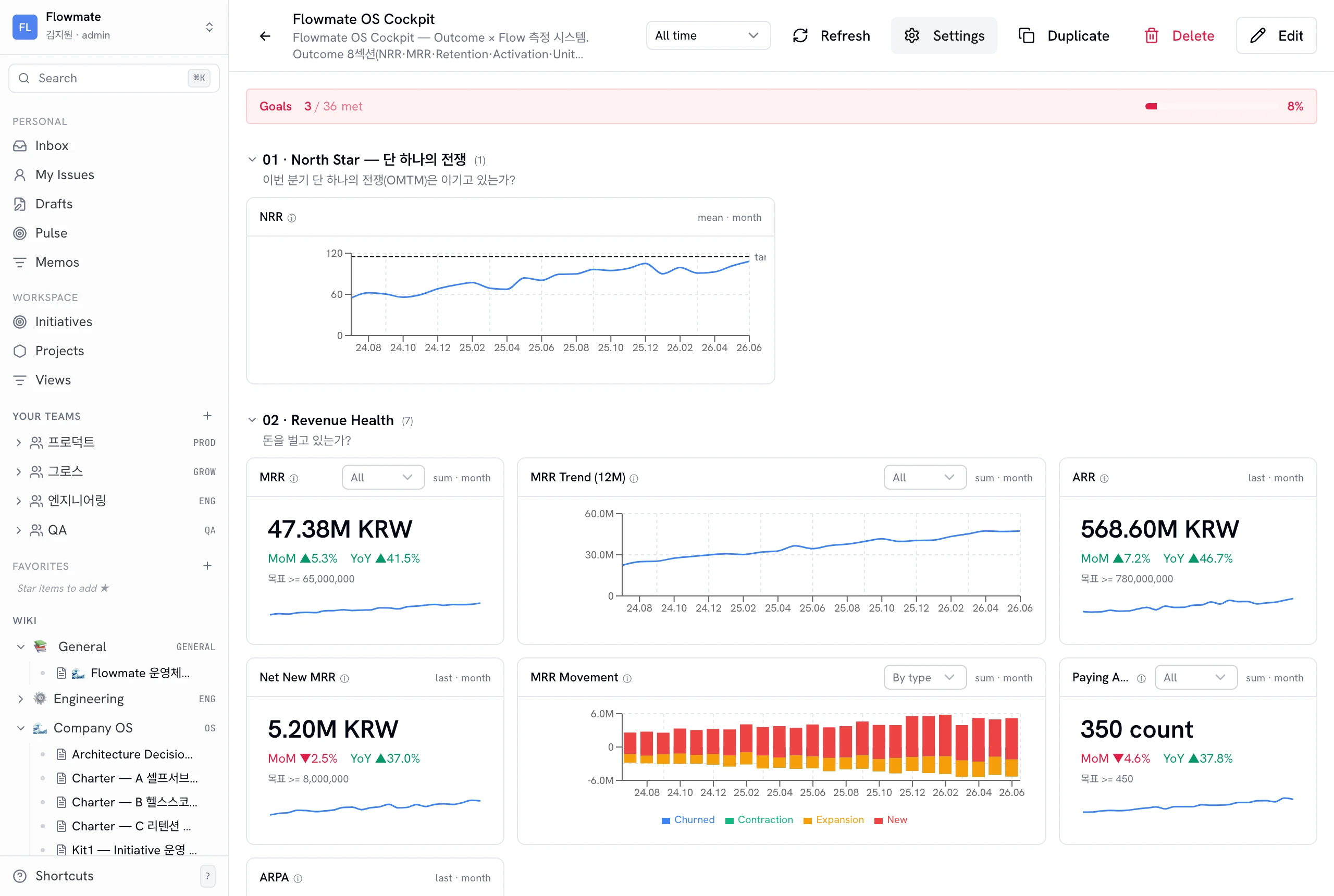1334x896 pixels.
Task: Click the red Delete trash icon
Action: (x=1151, y=35)
